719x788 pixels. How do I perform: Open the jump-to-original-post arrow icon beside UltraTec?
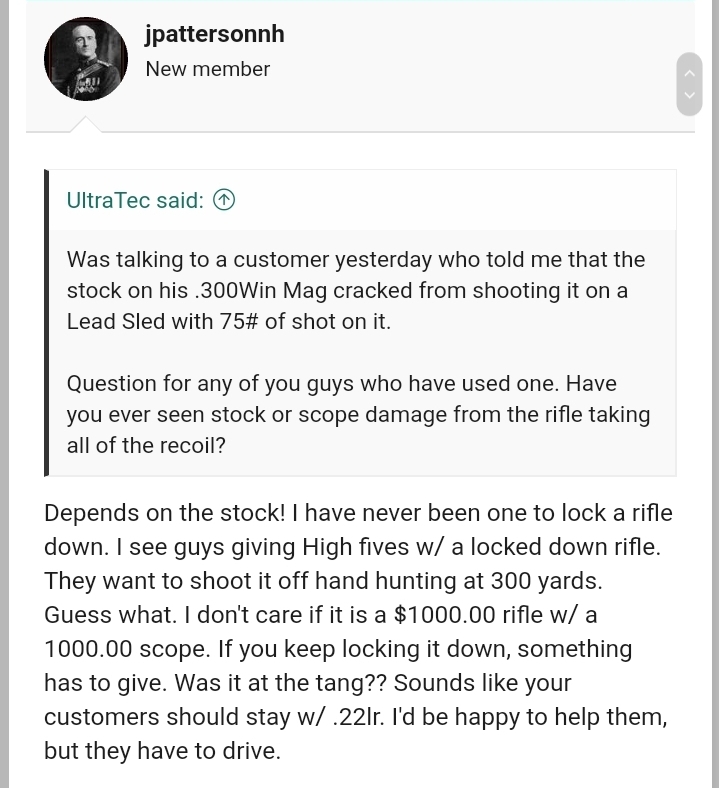pos(224,200)
